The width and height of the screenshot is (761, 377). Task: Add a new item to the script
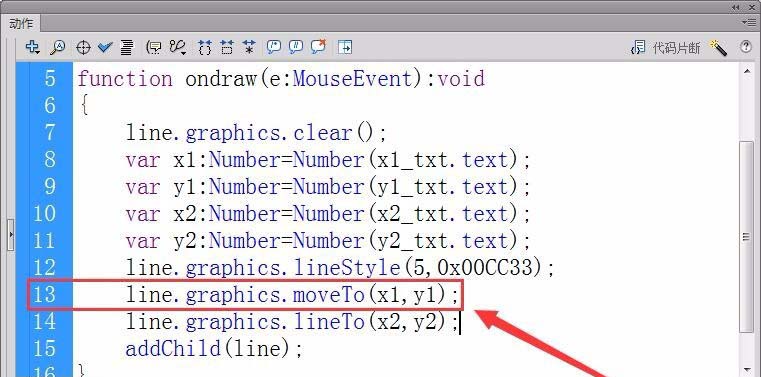click(32, 47)
